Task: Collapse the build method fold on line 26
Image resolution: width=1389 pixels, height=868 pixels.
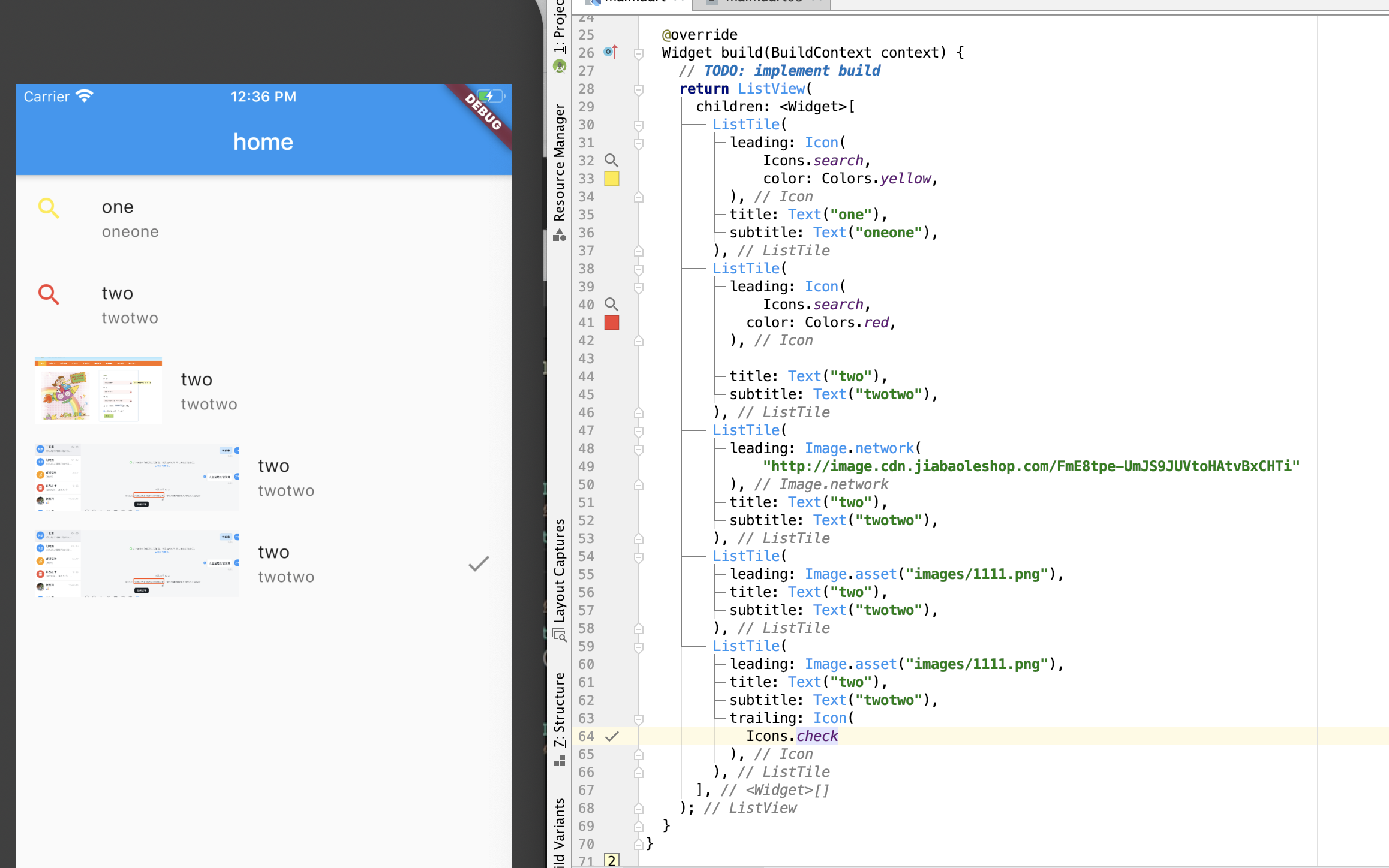Action: tap(639, 54)
